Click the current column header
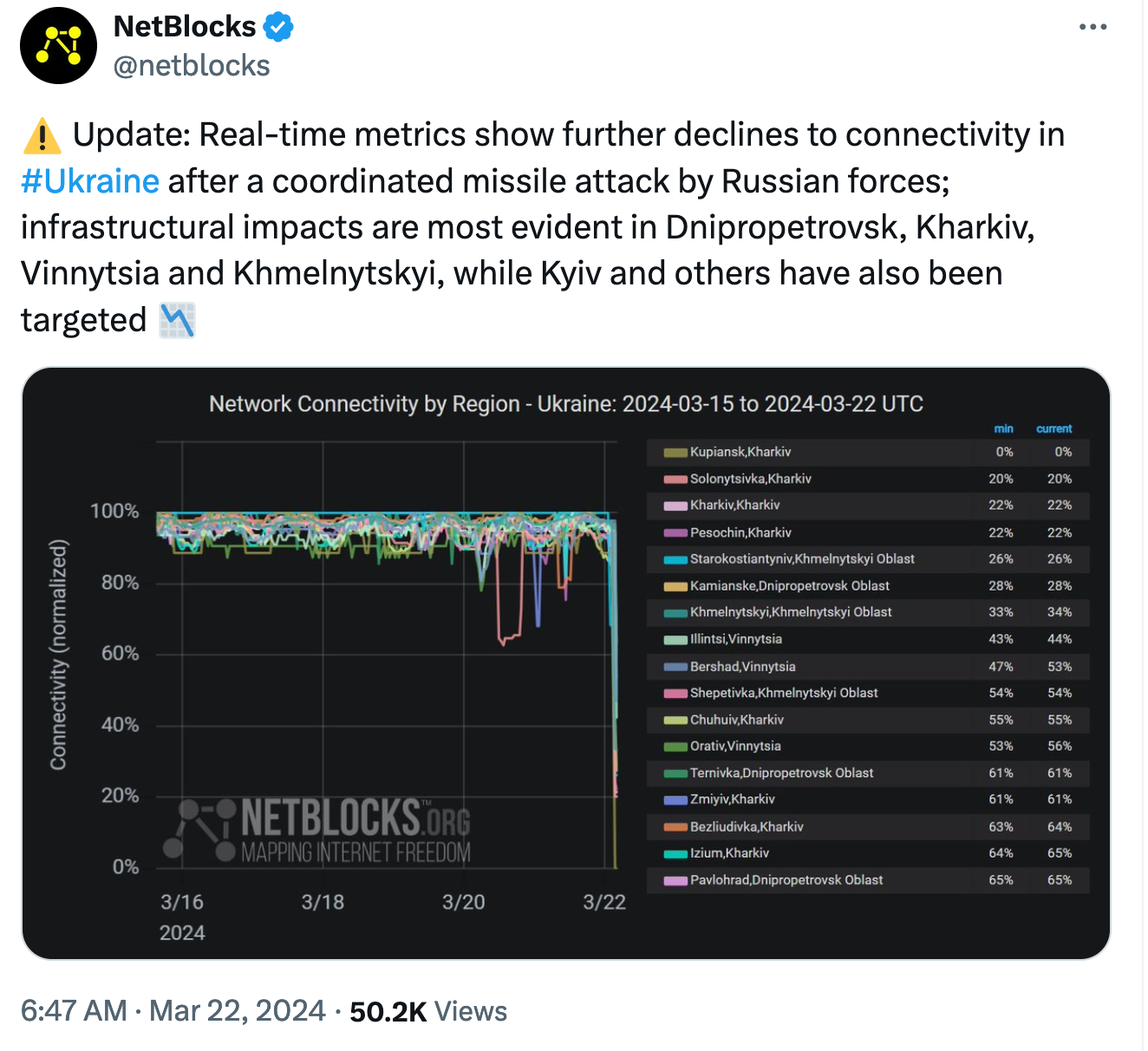This screenshot has width=1148, height=1051. pyautogui.click(x=1053, y=428)
